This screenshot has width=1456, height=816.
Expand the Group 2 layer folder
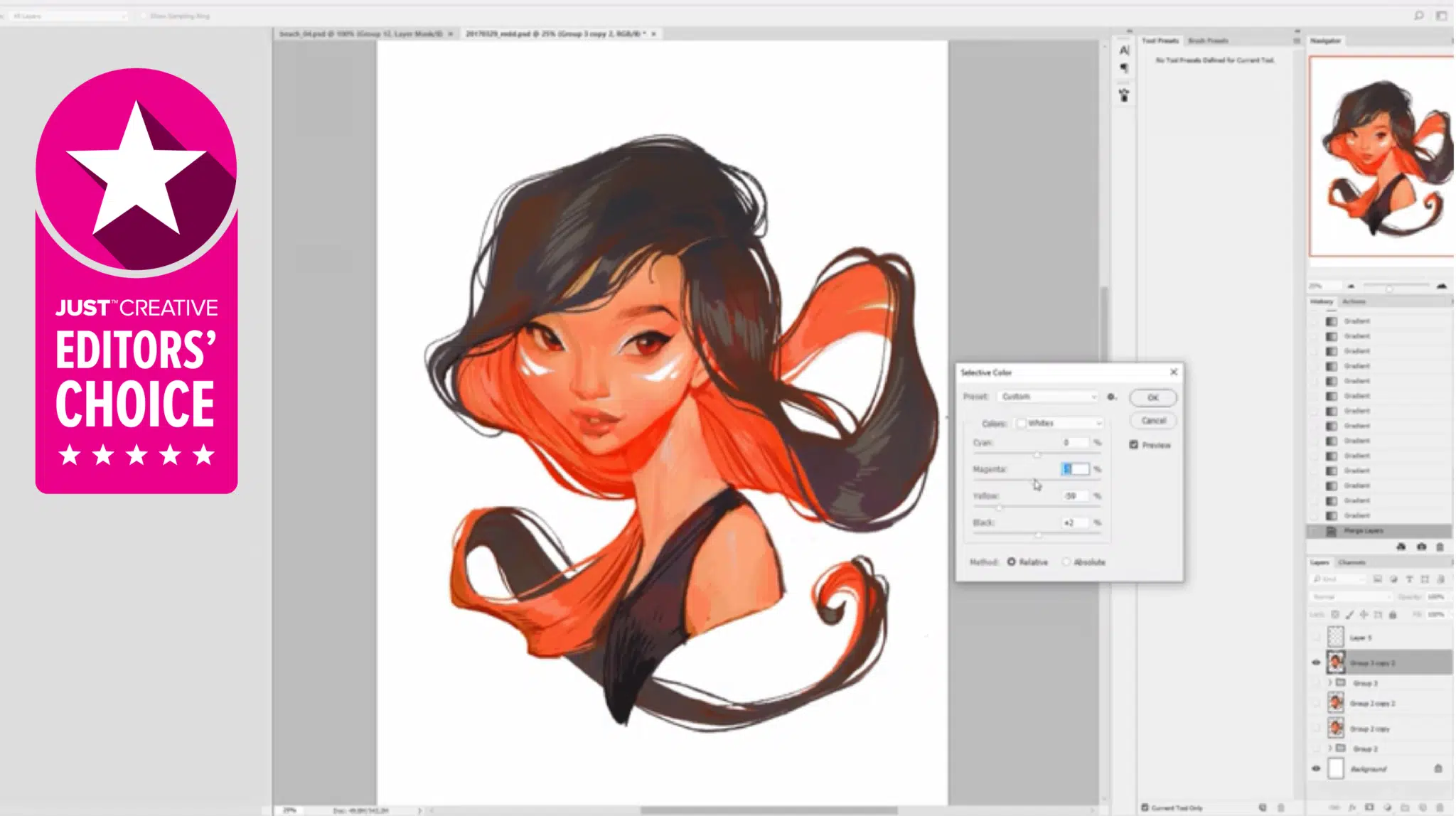1329,748
